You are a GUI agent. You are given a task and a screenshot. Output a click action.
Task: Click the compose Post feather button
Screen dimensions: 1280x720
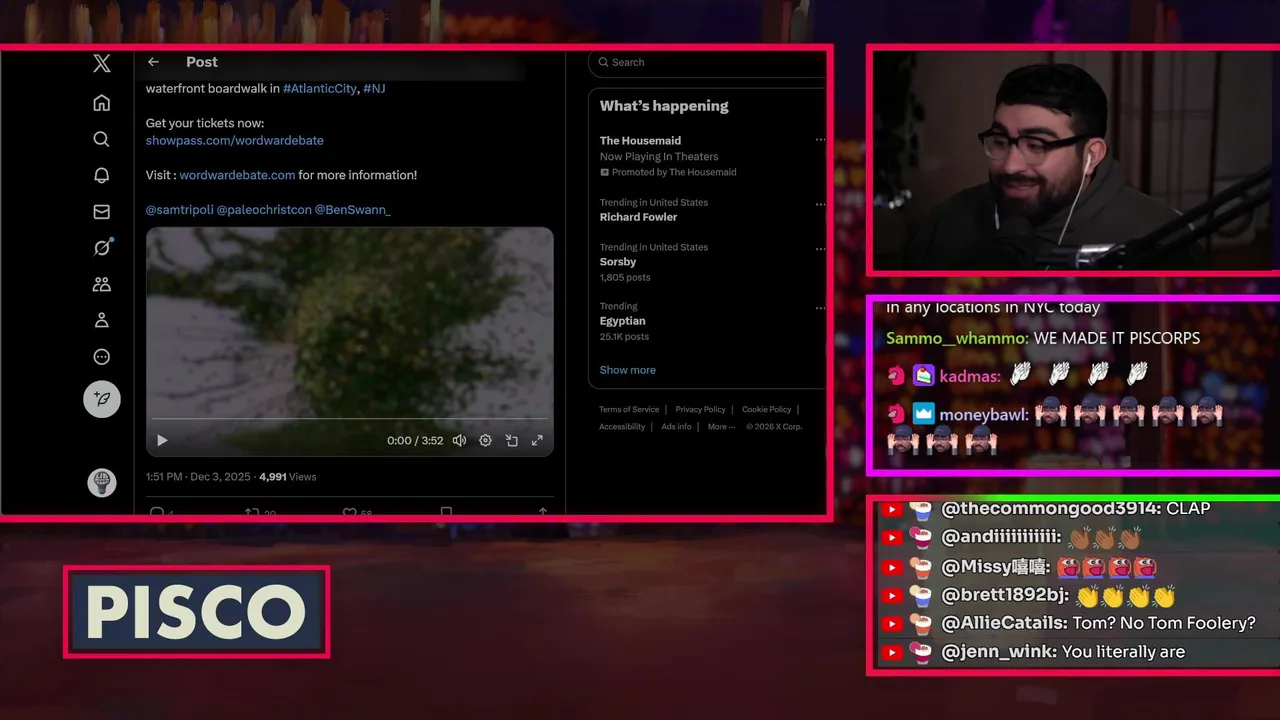click(102, 399)
